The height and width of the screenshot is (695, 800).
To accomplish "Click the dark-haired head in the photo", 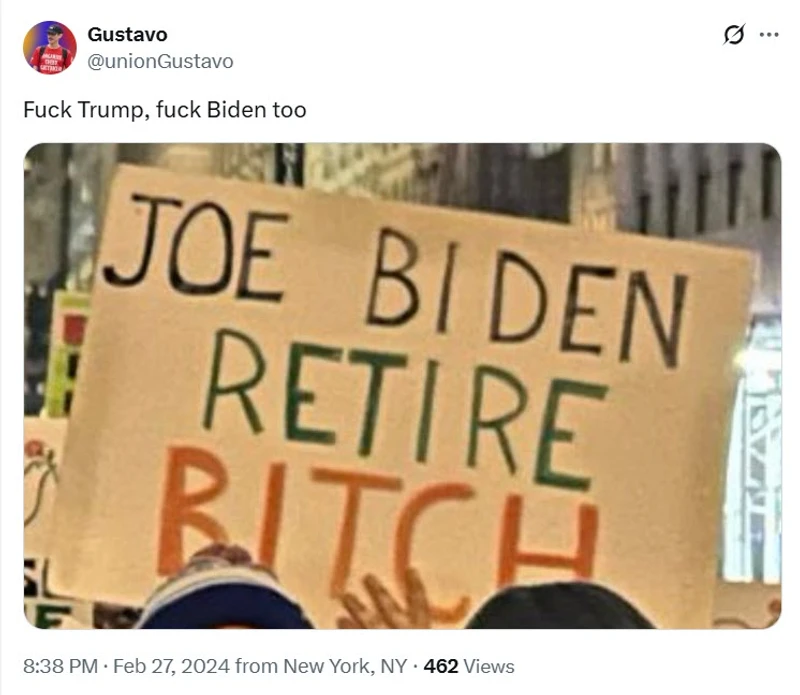I will click(559, 607).
